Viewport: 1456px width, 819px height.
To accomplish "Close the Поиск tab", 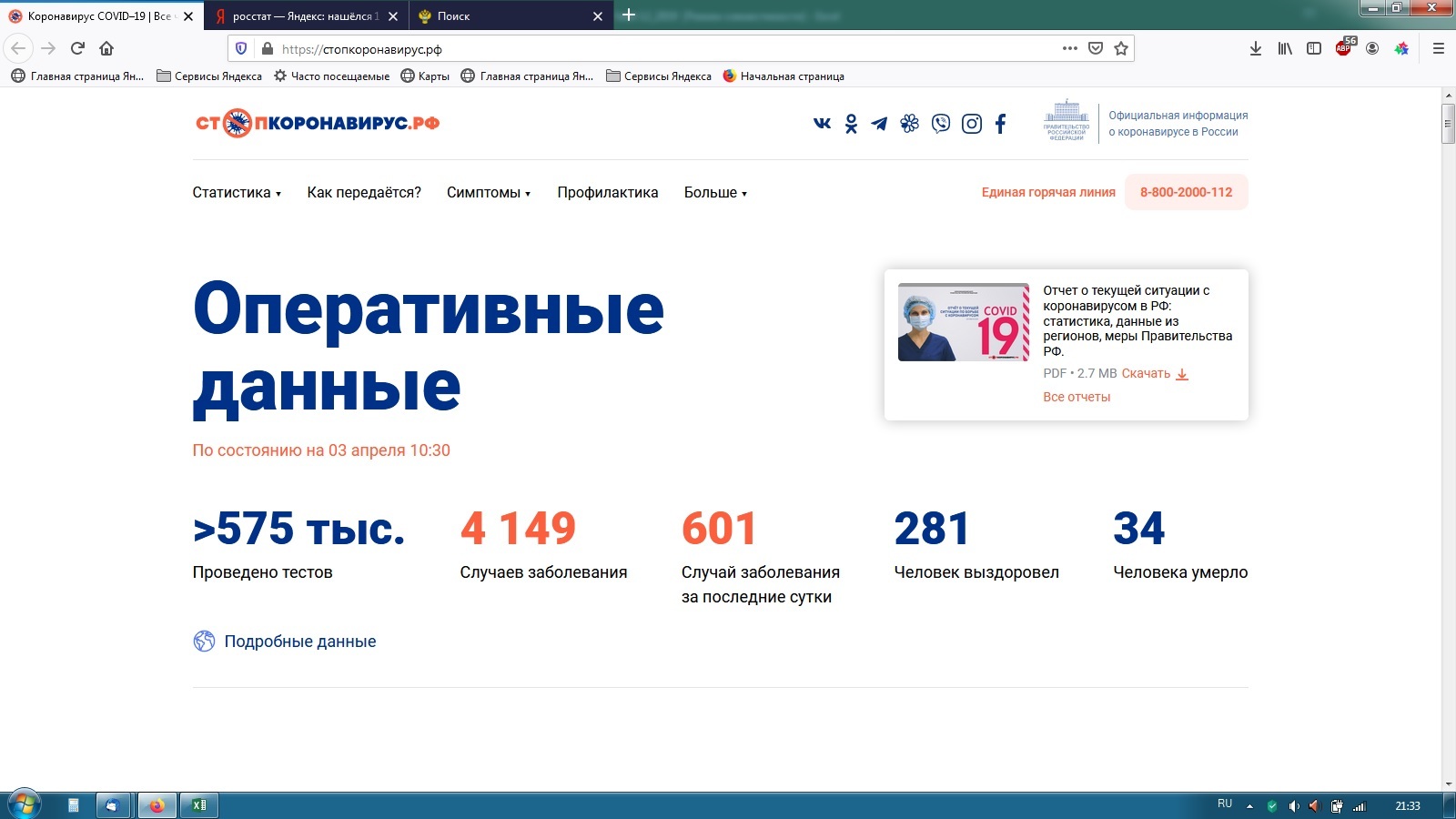I will (598, 16).
